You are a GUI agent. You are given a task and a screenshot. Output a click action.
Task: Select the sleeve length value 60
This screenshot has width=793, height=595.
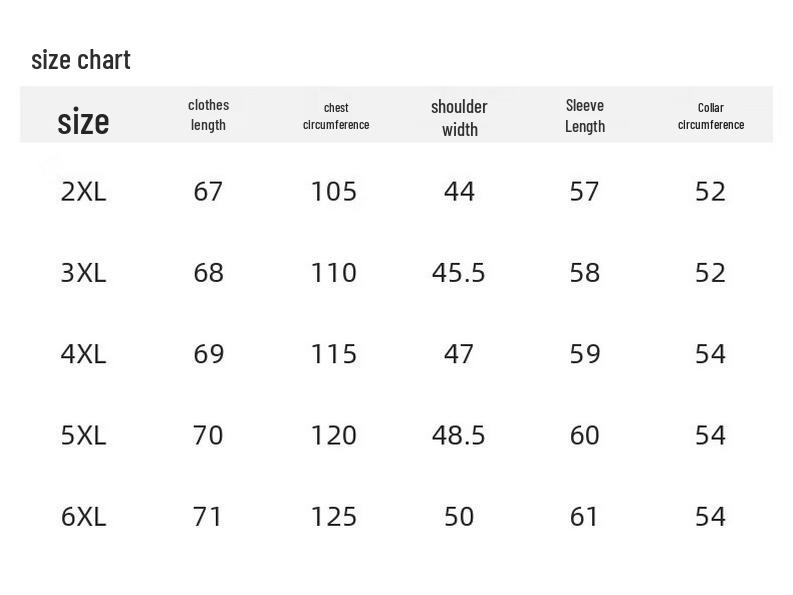click(x=584, y=435)
